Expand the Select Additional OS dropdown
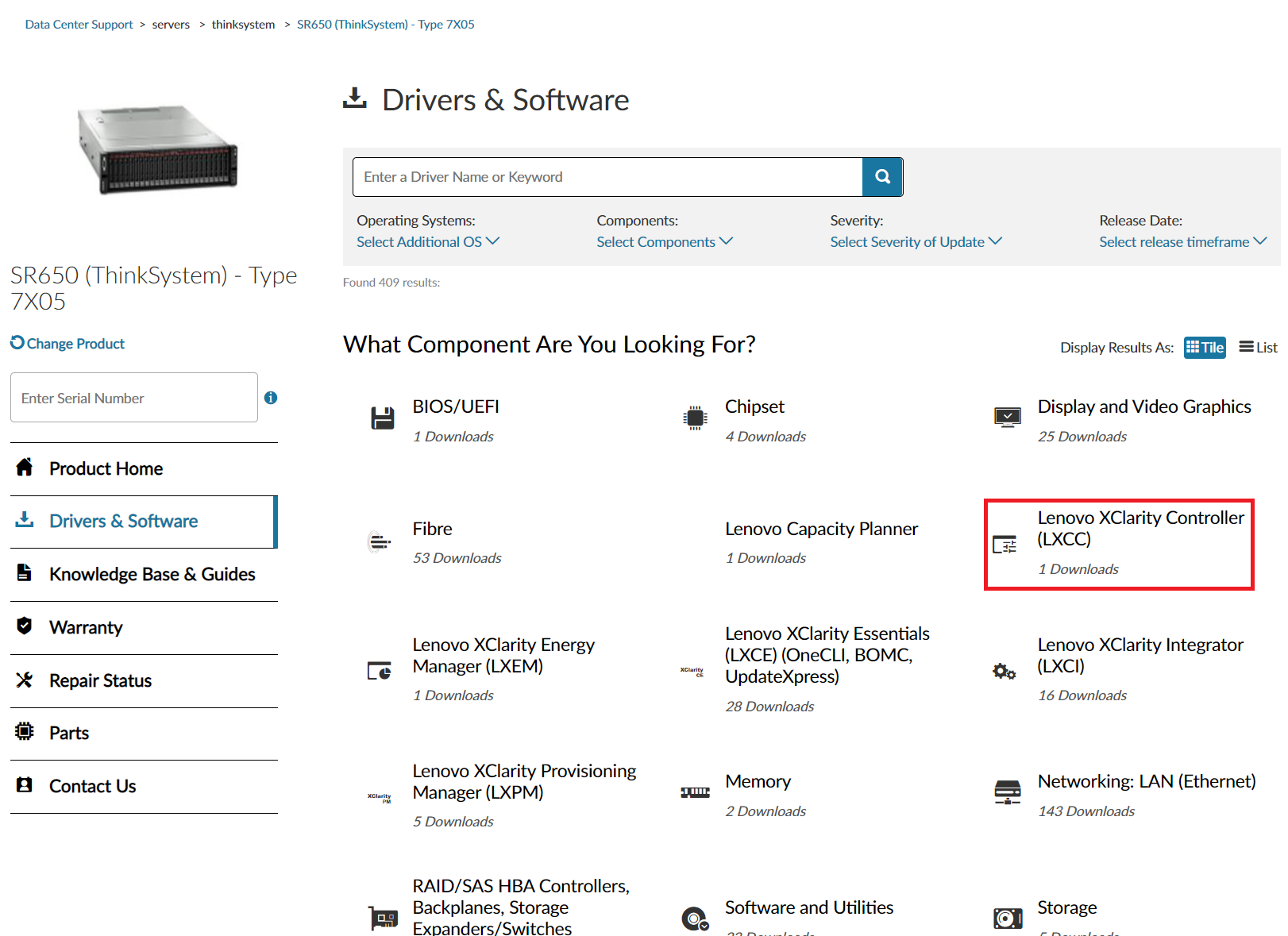The image size is (1288, 936). point(428,242)
